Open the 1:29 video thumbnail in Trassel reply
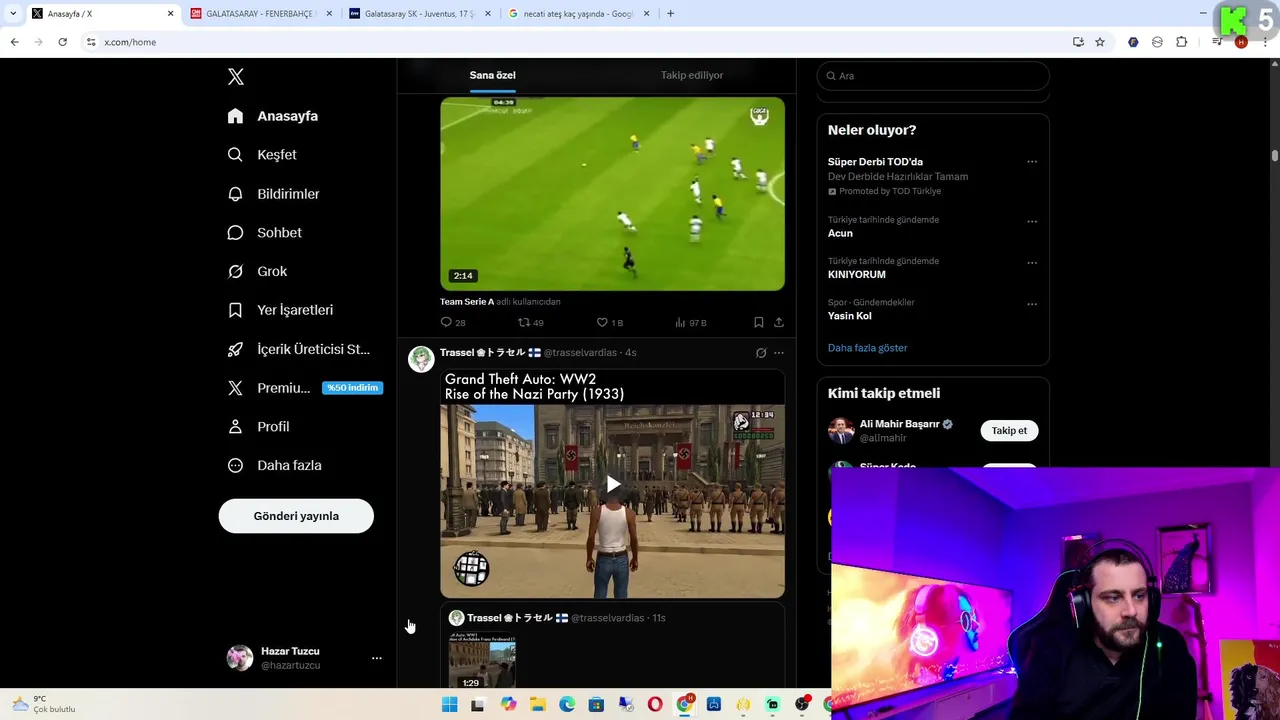The width and height of the screenshot is (1280, 720). point(482,661)
